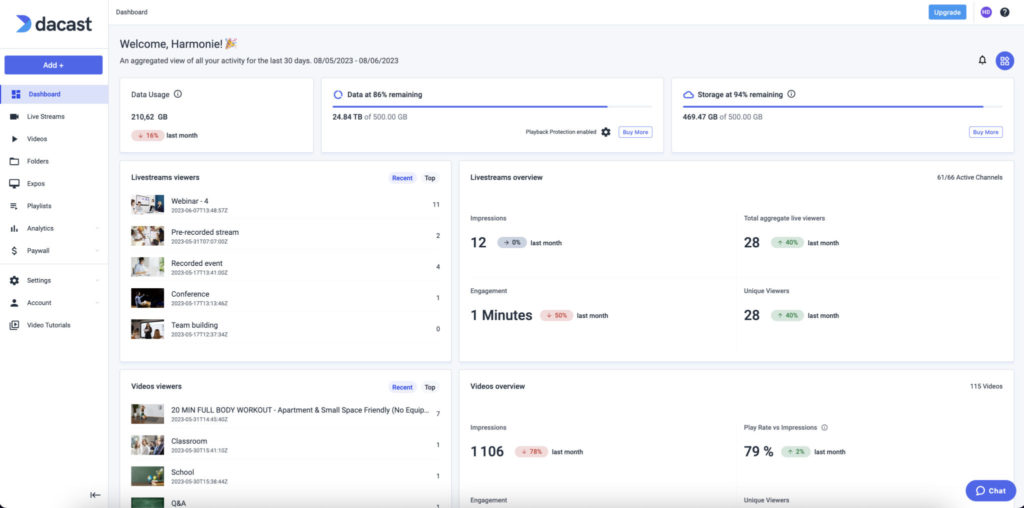Open Live Streams in the sidebar

pos(45,117)
